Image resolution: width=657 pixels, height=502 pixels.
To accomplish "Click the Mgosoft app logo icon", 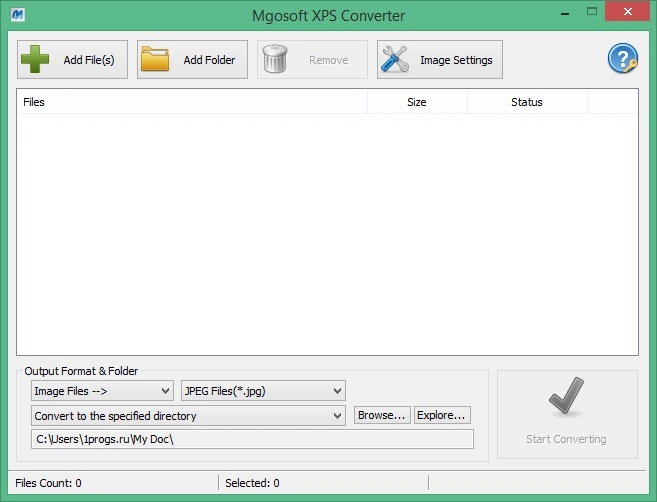I will (x=18, y=15).
